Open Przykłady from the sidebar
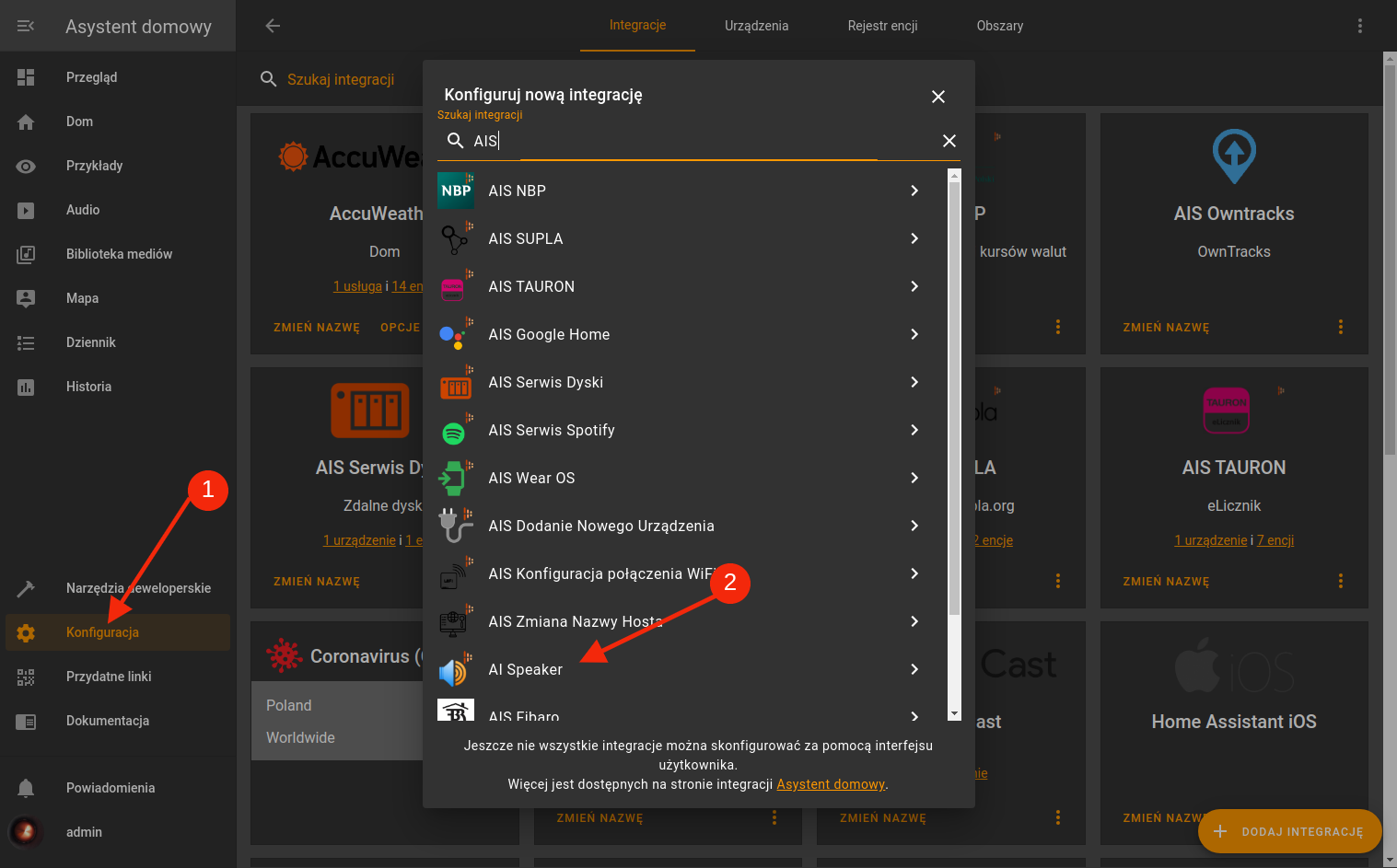This screenshot has height=868, width=1397. (x=118, y=166)
